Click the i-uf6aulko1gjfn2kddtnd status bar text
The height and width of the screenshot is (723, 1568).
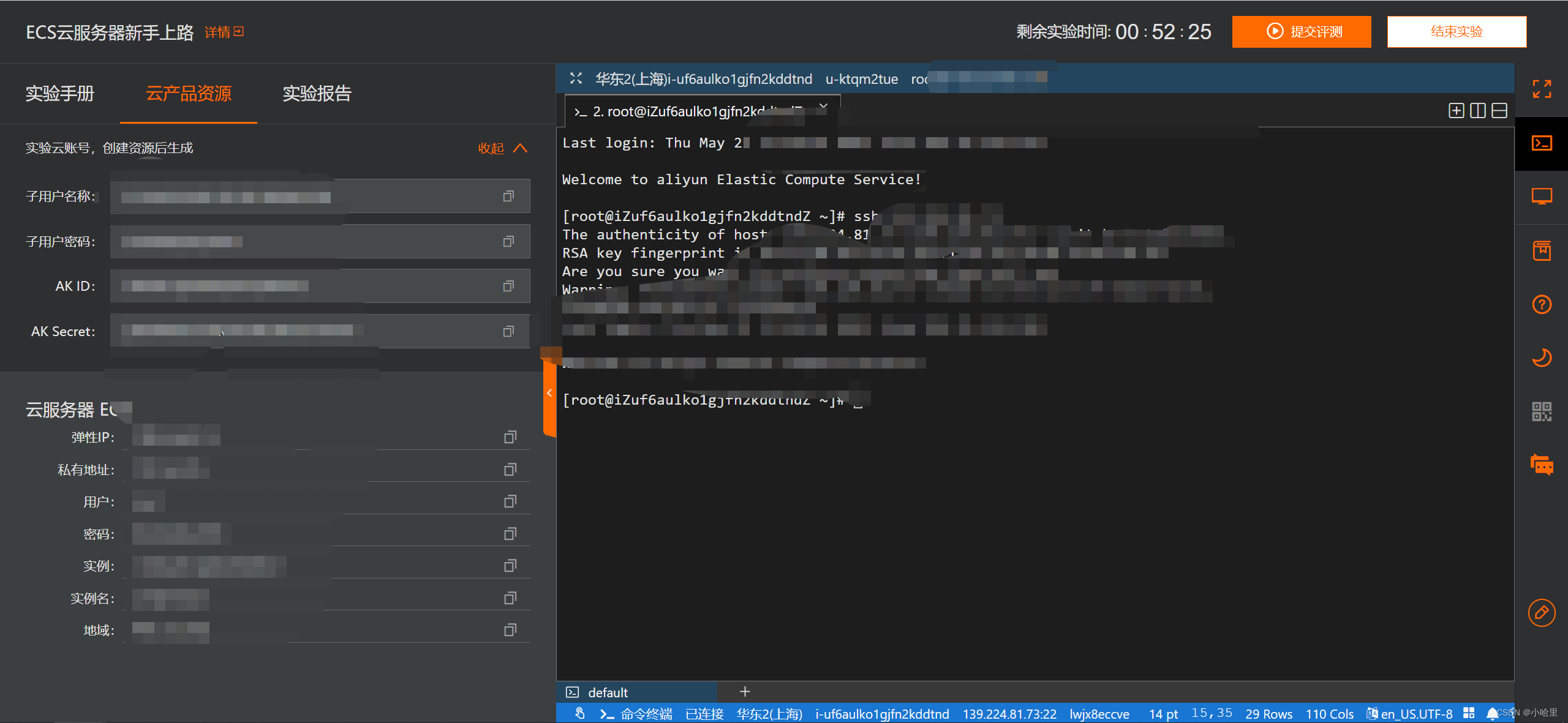[x=882, y=714]
